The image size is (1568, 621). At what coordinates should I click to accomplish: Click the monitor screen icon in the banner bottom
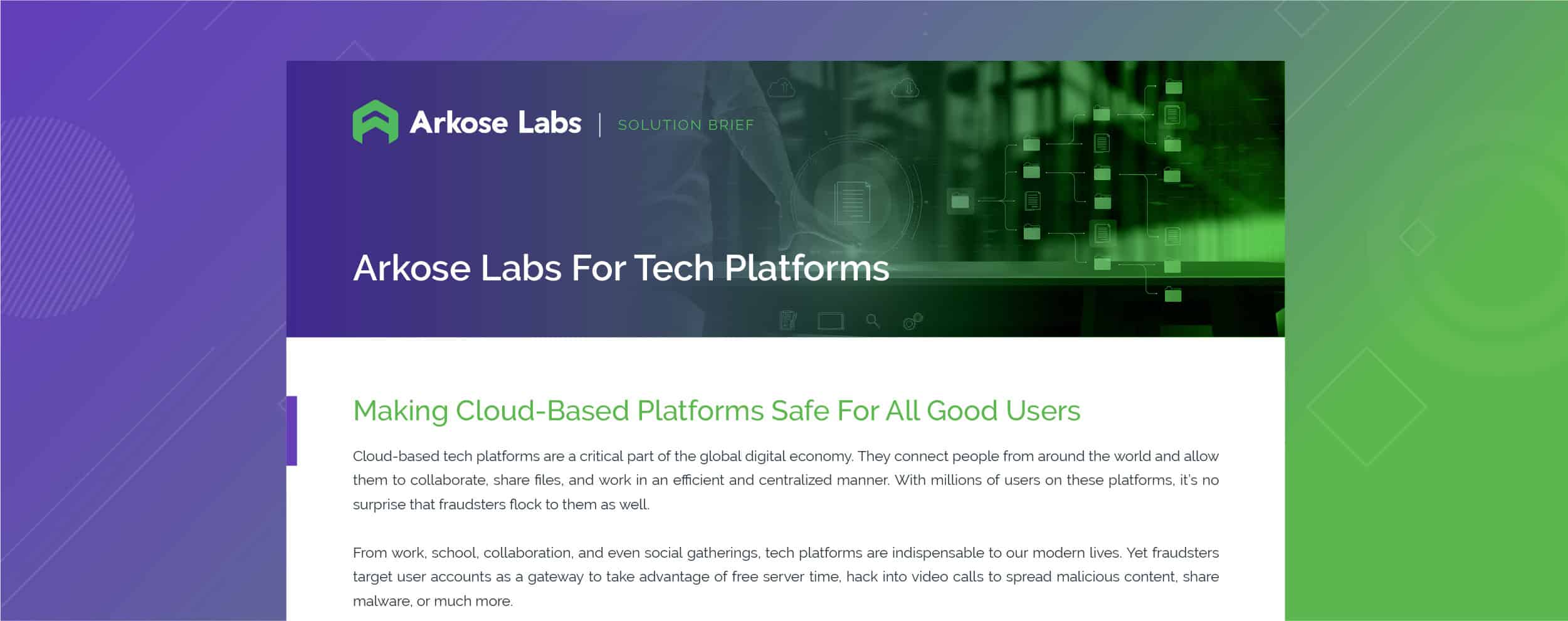point(831,321)
